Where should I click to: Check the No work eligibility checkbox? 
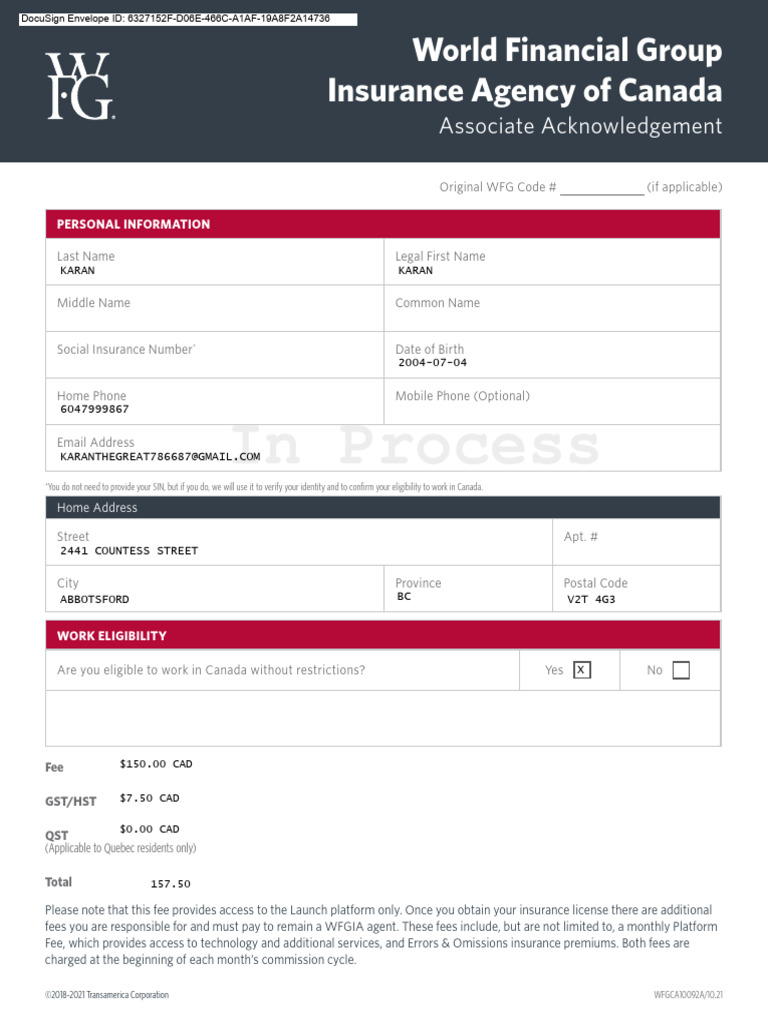(x=681, y=670)
